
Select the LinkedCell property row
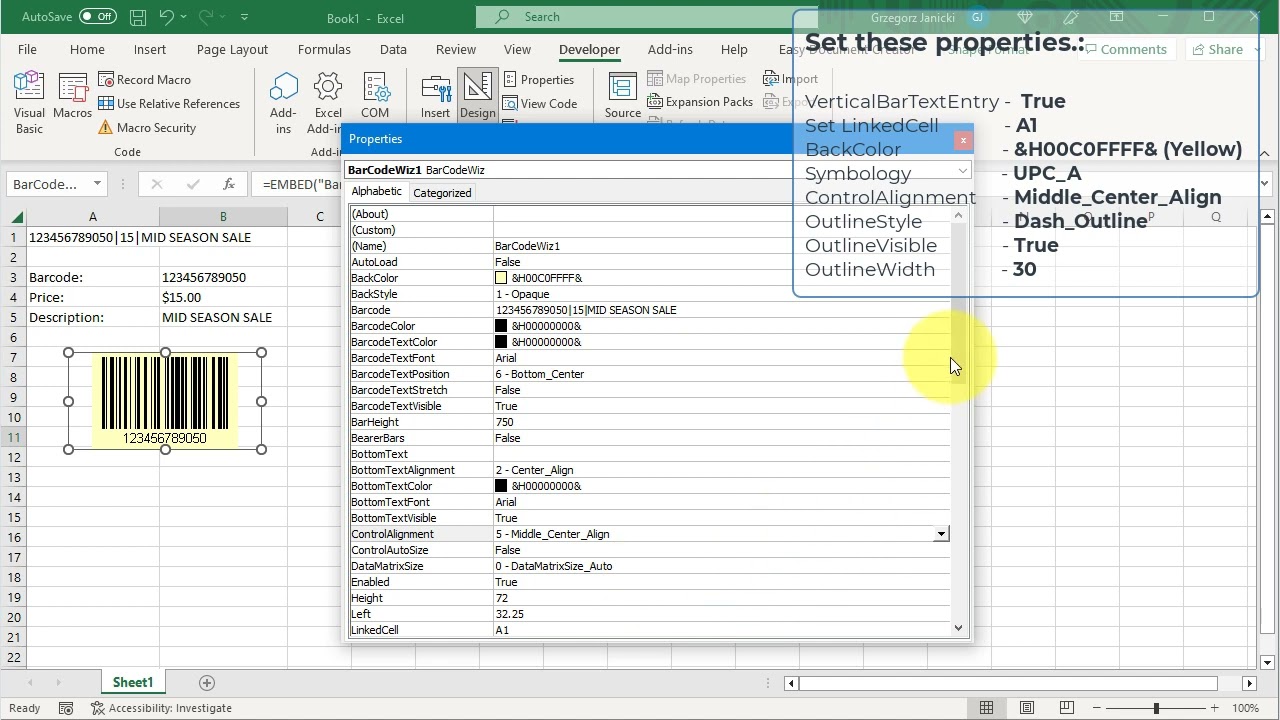coord(650,630)
